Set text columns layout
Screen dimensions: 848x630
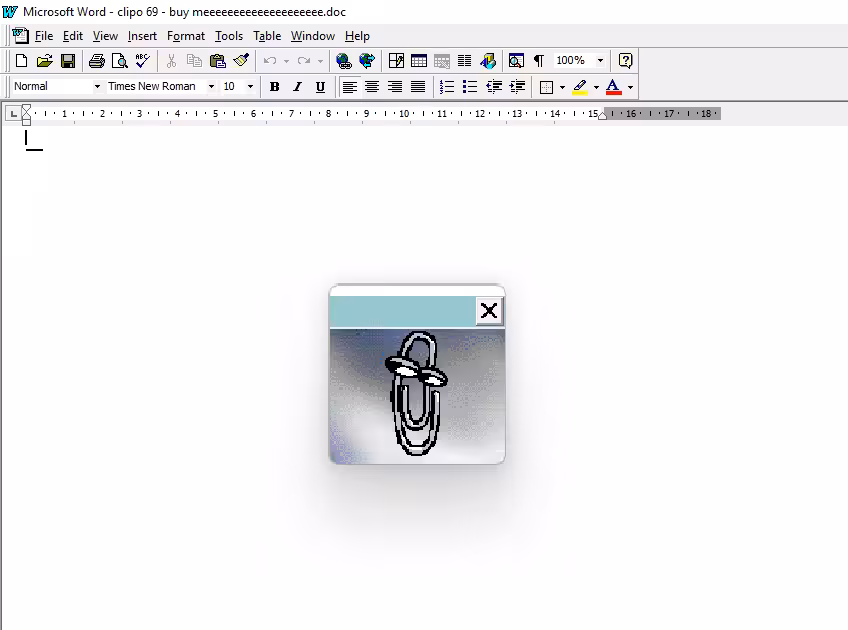pos(465,61)
